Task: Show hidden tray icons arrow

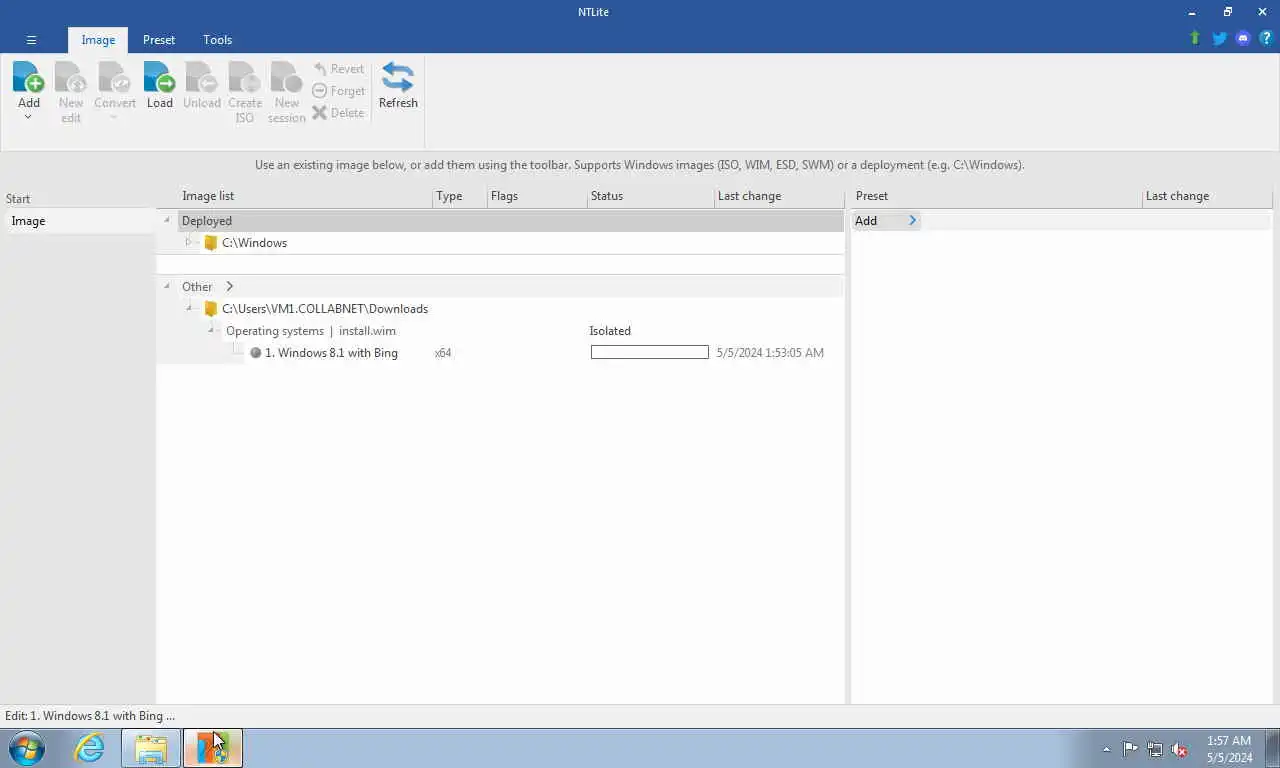Action: [x=1106, y=749]
